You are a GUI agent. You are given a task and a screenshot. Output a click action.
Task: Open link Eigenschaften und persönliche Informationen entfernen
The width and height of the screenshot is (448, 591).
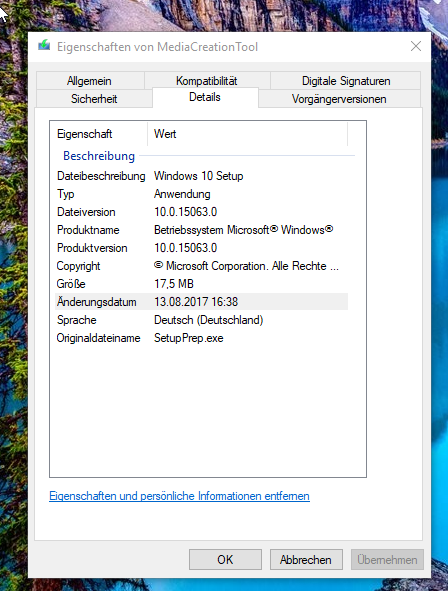coord(179,496)
